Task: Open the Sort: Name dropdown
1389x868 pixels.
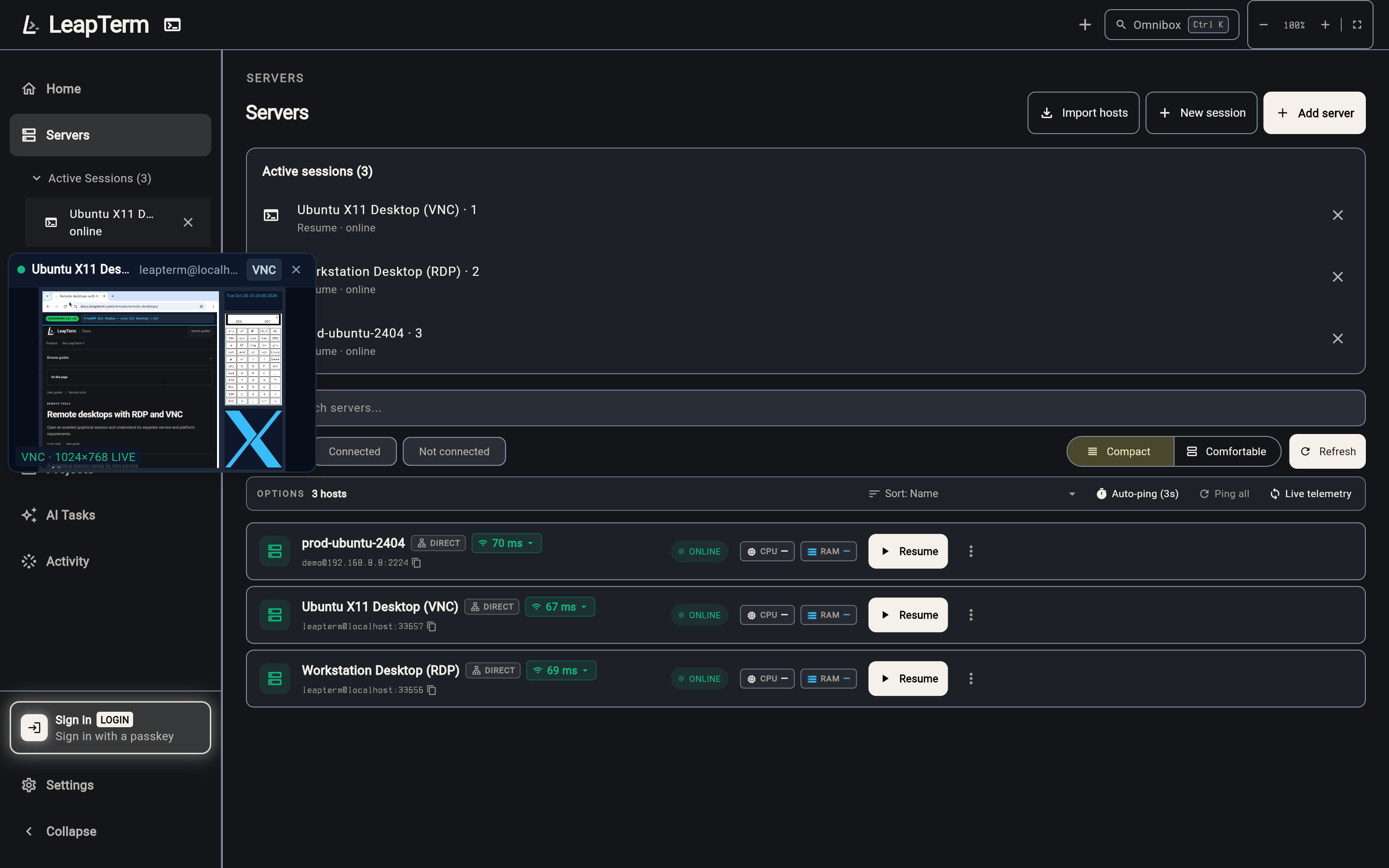Action: 972,494
